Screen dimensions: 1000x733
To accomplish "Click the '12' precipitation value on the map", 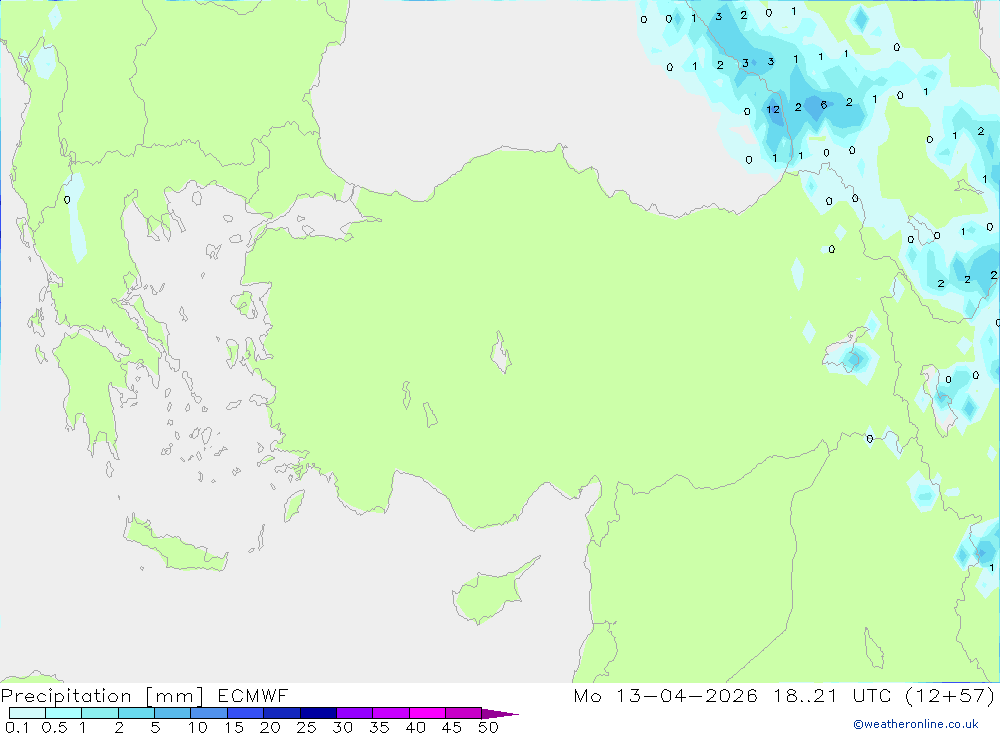I will 773,109.
